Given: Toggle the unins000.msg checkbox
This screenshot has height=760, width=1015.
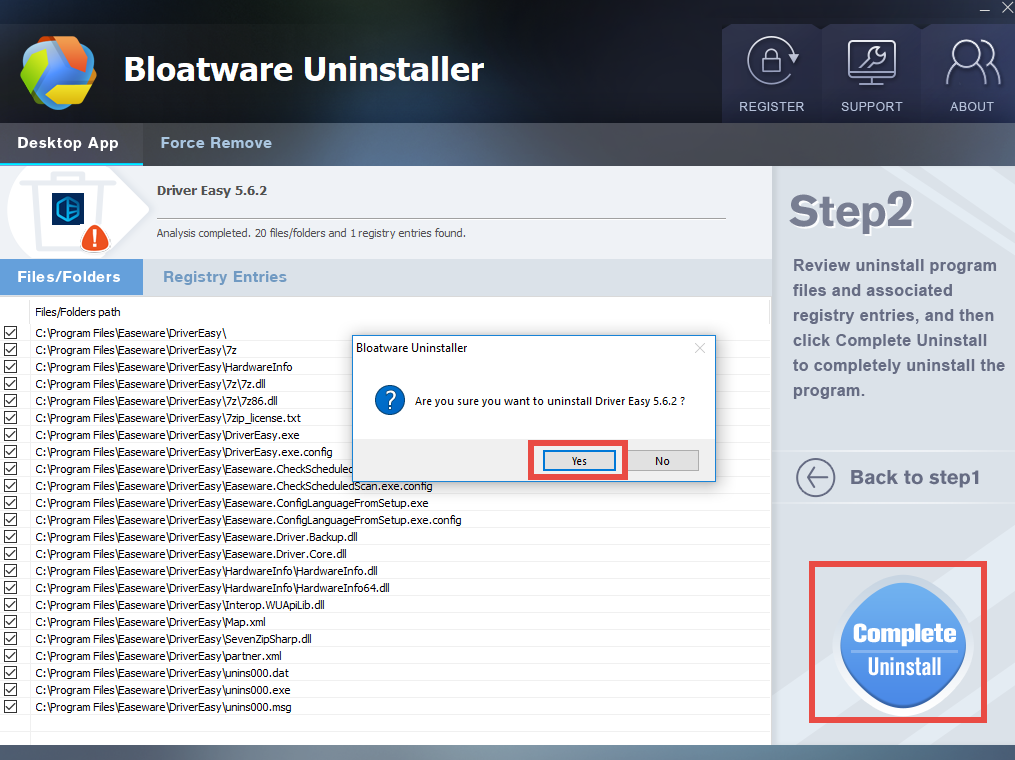Looking at the screenshot, I should [10, 707].
